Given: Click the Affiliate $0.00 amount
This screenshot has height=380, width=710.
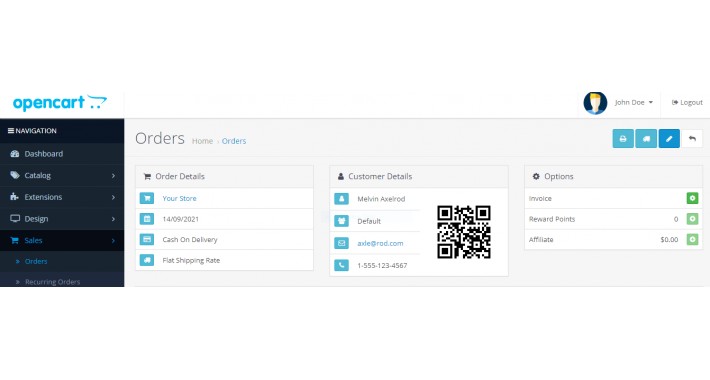Looking at the screenshot, I should 669,240.
